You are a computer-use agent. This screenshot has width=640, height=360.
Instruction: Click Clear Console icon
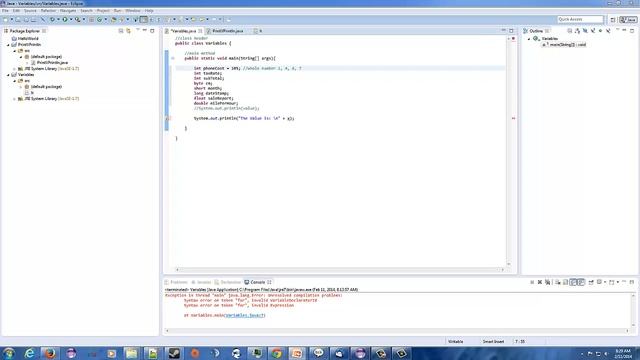pyautogui.click(x=558, y=282)
